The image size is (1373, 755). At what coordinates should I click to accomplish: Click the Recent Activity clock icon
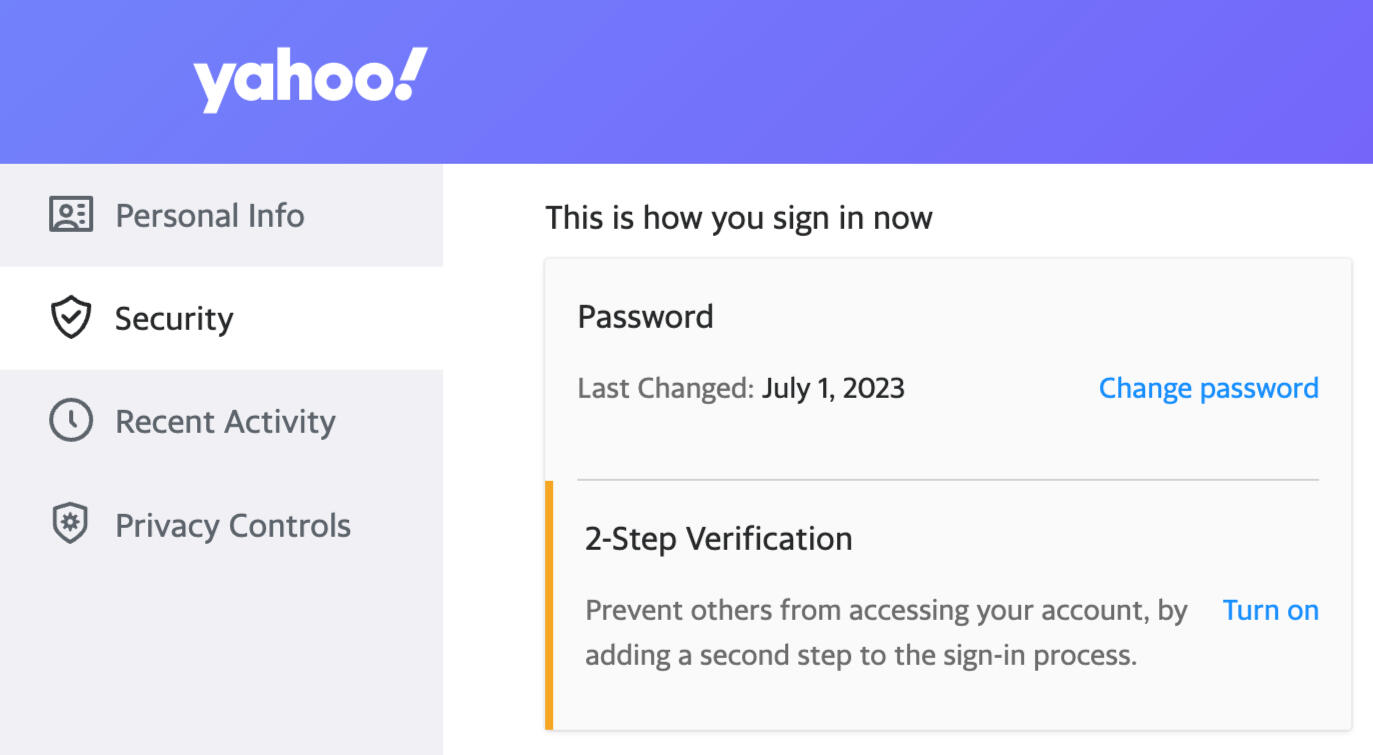tap(71, 421)
